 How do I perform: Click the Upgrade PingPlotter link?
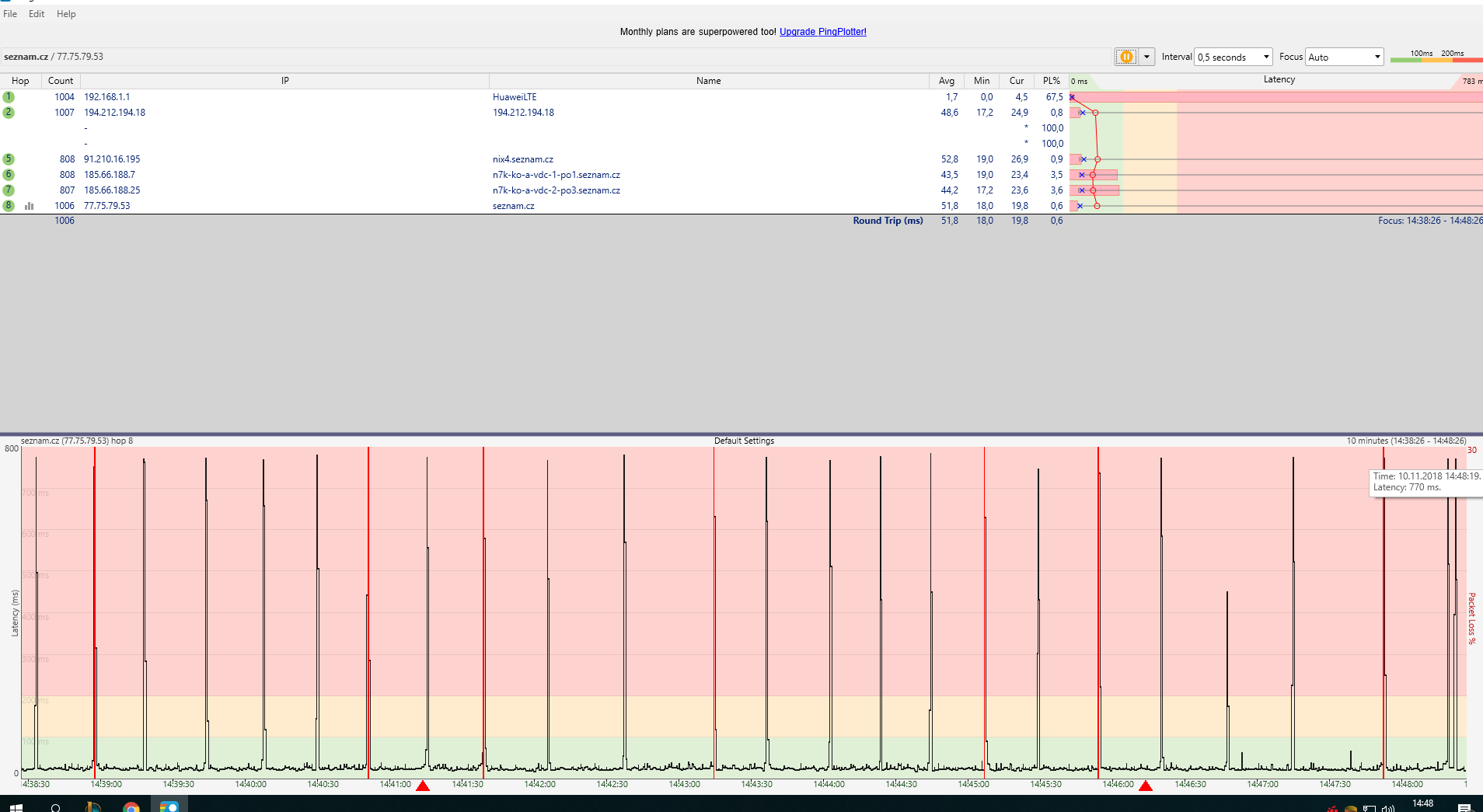pos(822,32)
